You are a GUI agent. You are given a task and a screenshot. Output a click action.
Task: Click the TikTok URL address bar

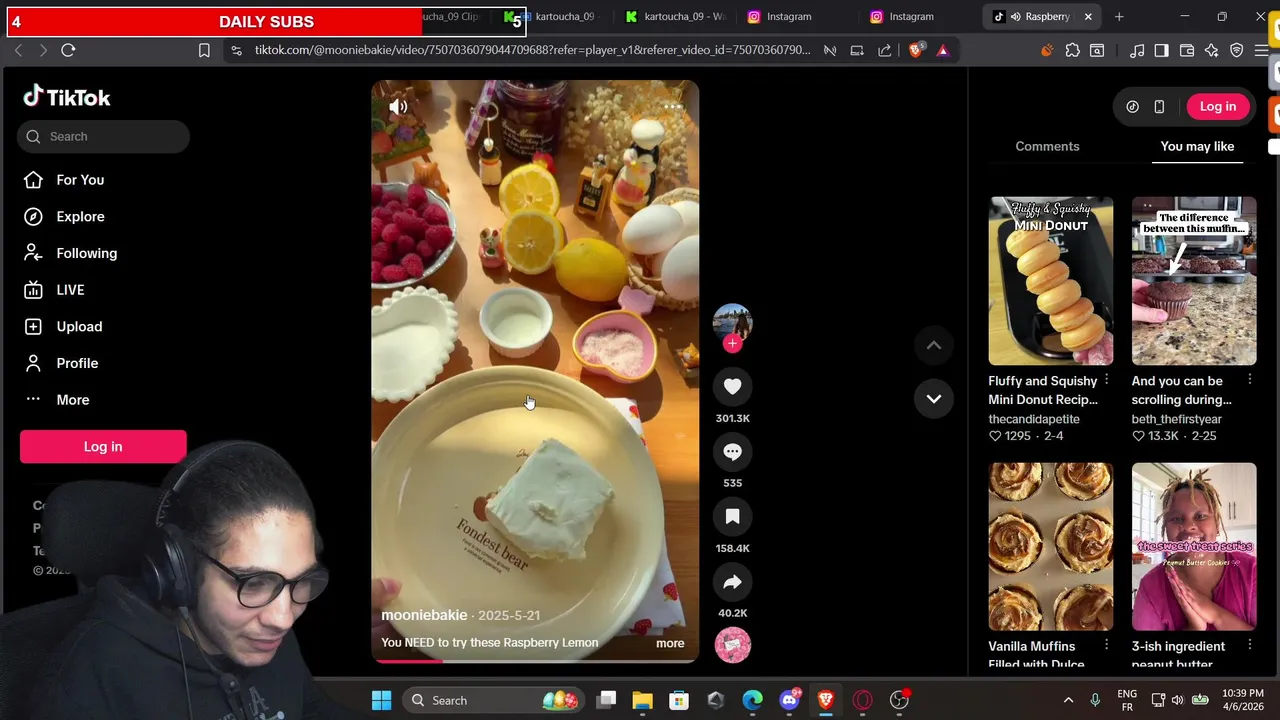click(532, 50)
